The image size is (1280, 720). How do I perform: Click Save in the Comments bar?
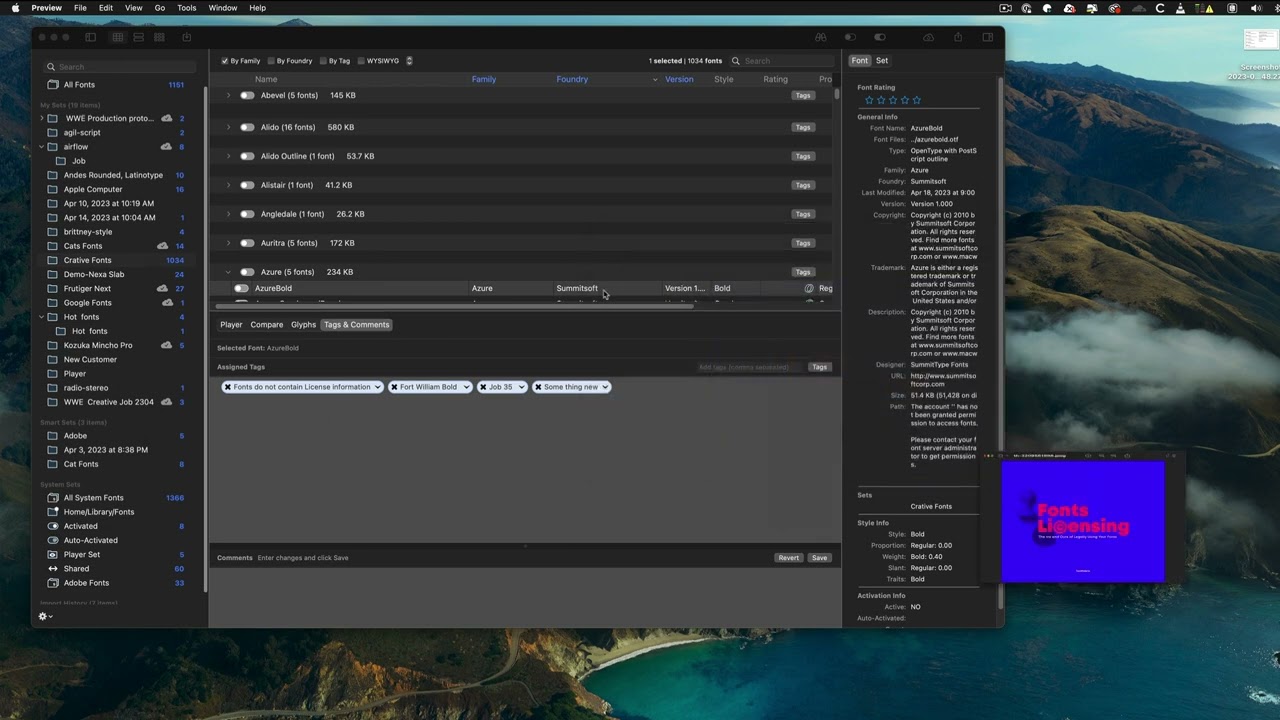820,558
